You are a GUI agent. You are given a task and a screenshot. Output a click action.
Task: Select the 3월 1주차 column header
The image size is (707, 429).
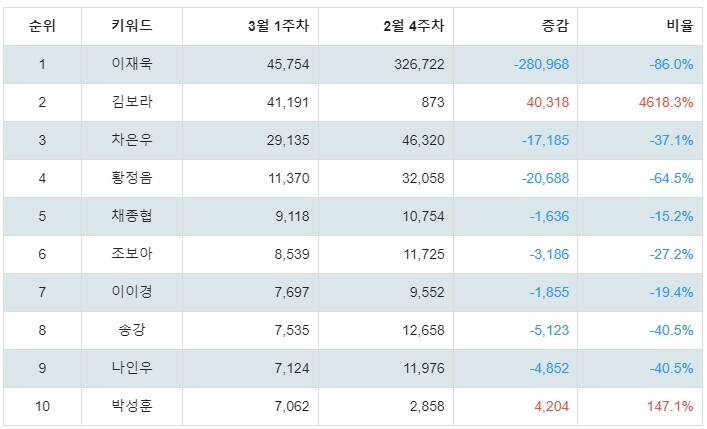279,25
